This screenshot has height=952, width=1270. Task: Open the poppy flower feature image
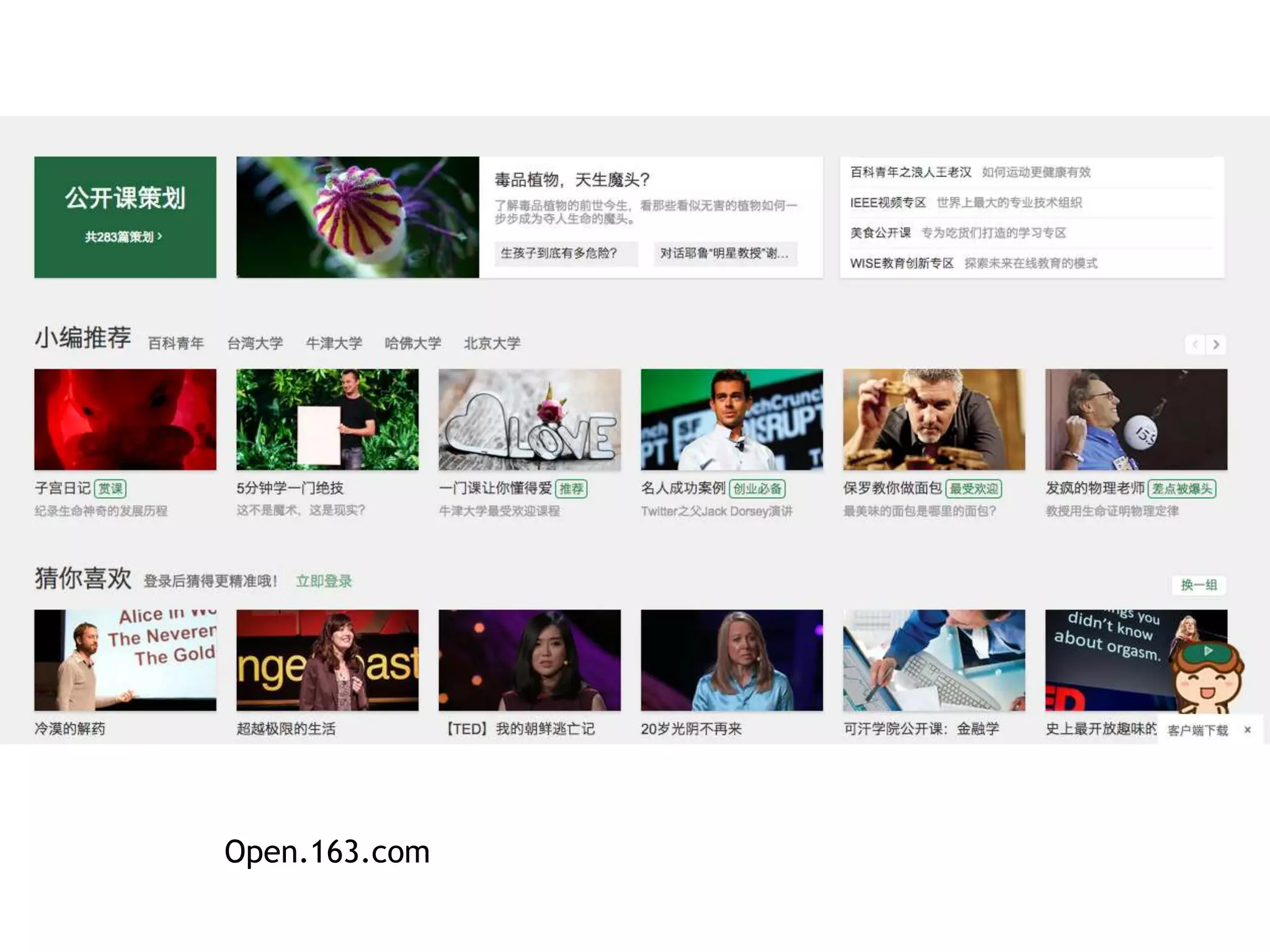tap(358, 217)
